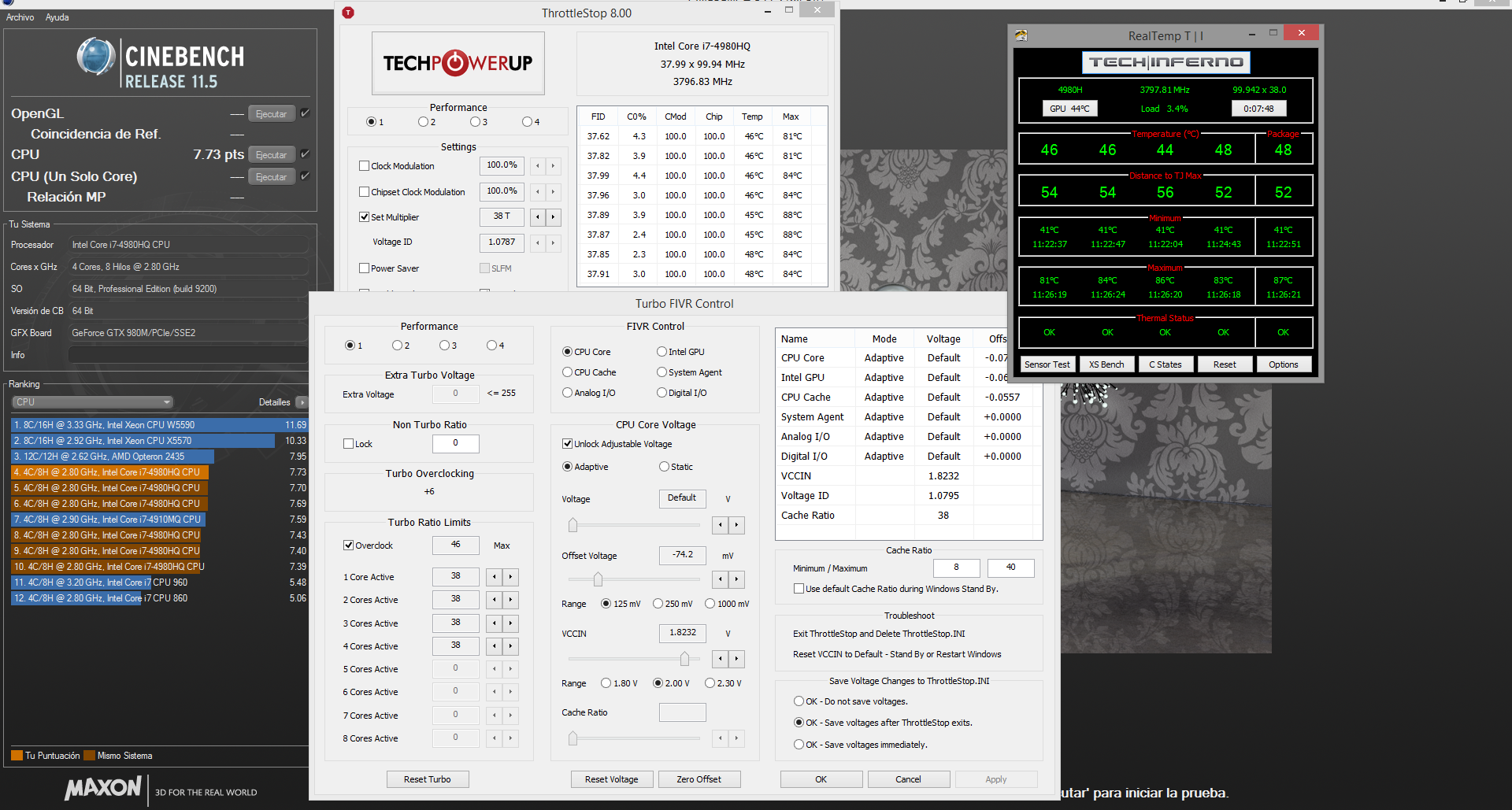Click the TechPowerUp logo in ThrottleStop

tap(458, 63)
